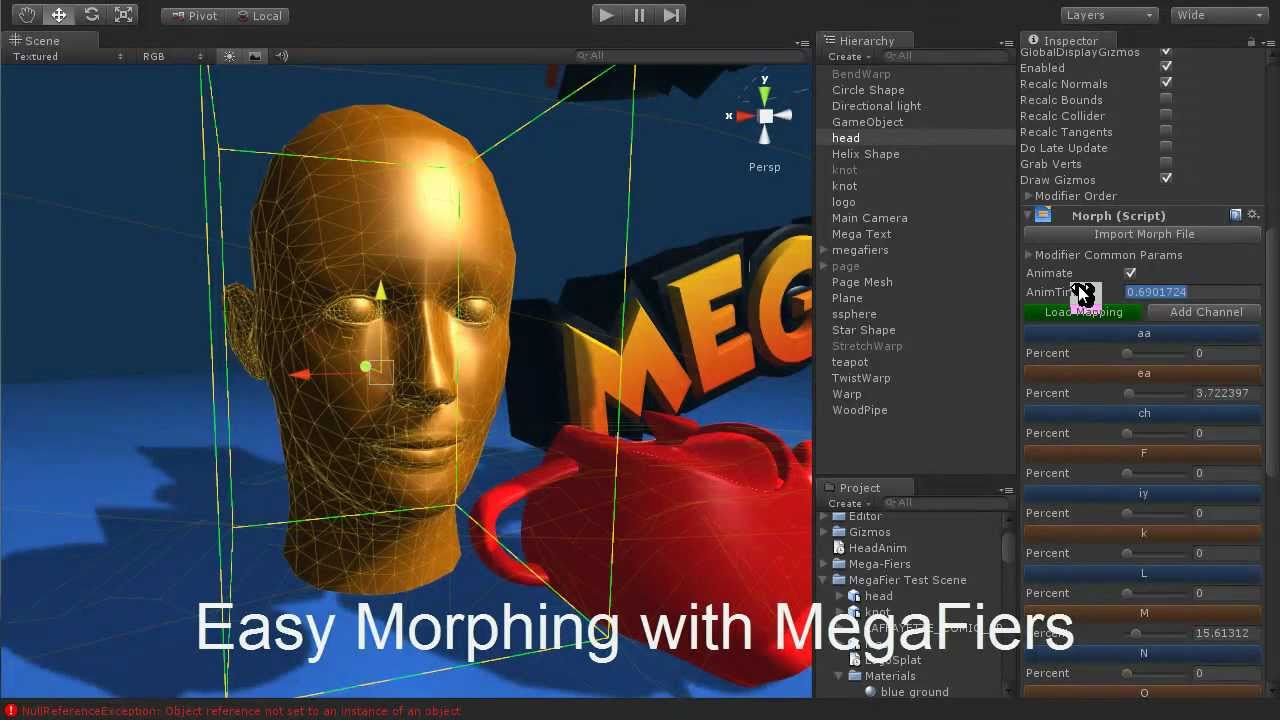Toggle the Animate checkbox

click(1131, 273)
